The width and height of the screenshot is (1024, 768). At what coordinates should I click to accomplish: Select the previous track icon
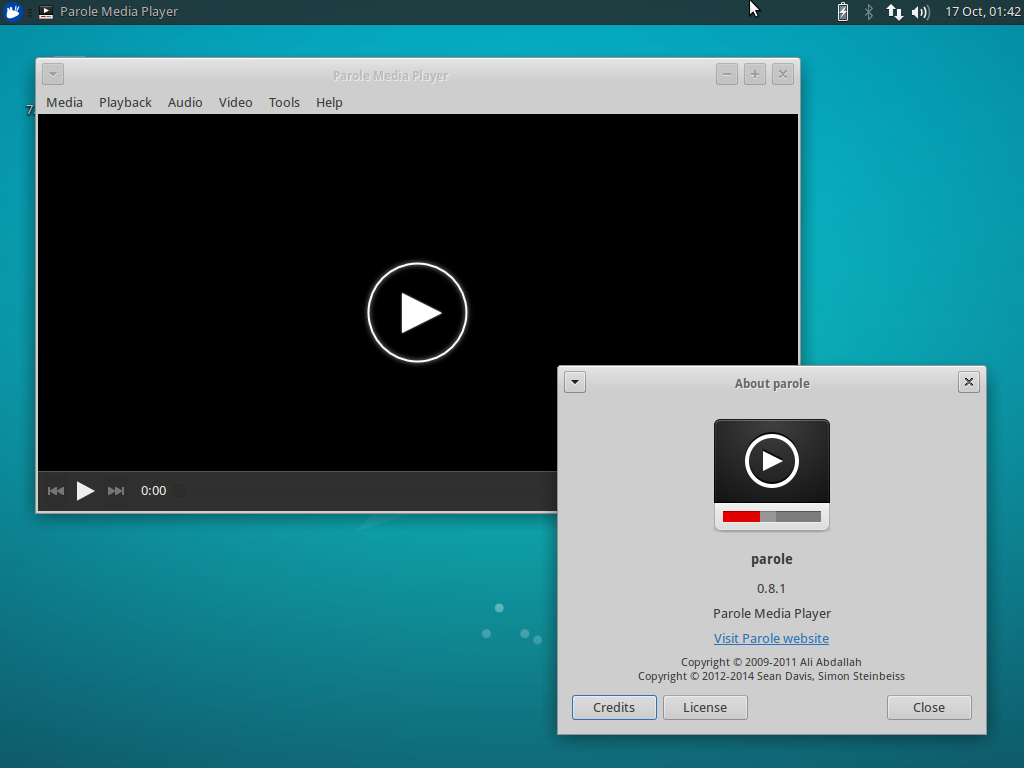56,490
